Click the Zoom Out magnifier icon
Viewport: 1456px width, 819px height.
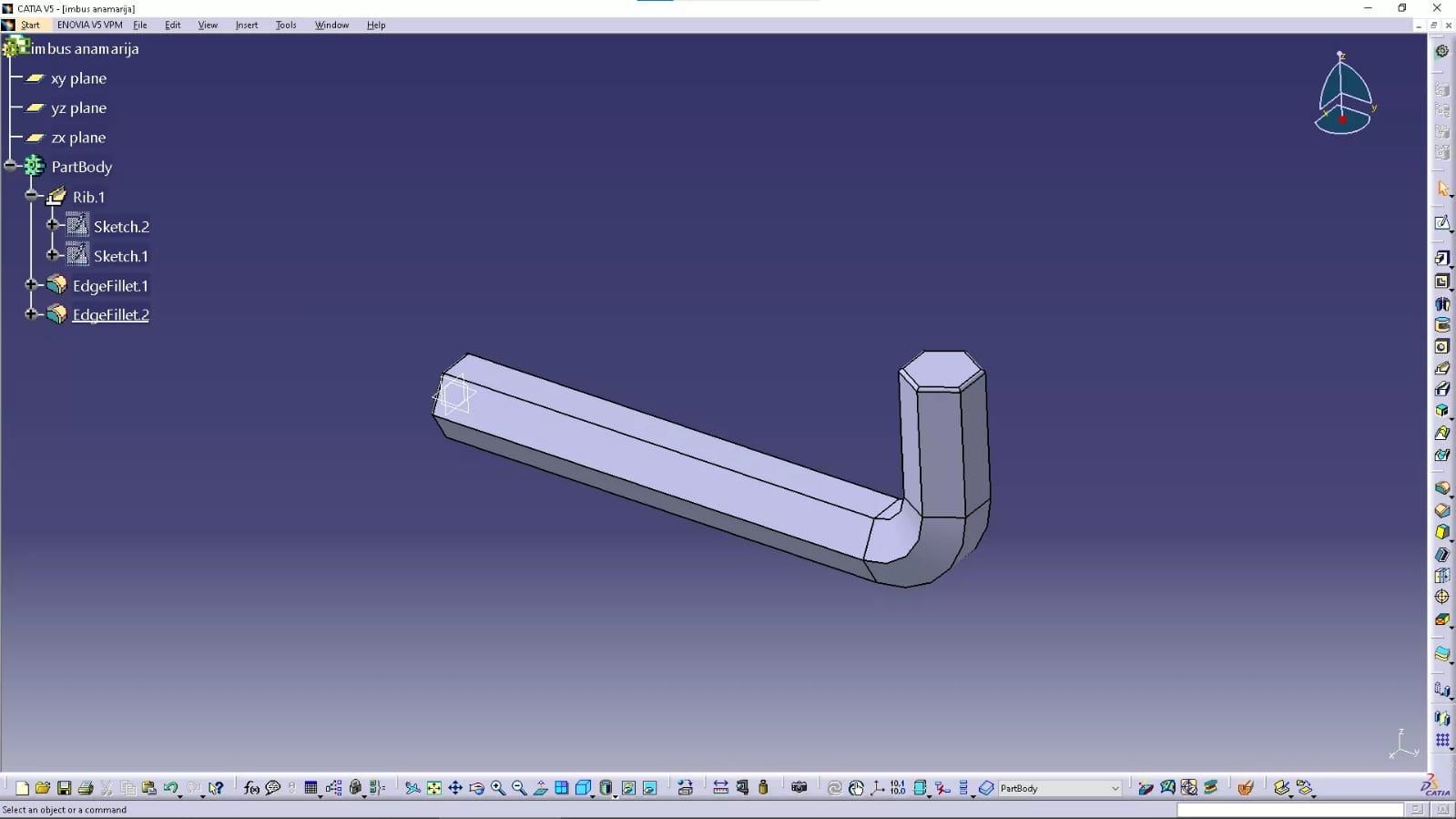tap(519, 788)
